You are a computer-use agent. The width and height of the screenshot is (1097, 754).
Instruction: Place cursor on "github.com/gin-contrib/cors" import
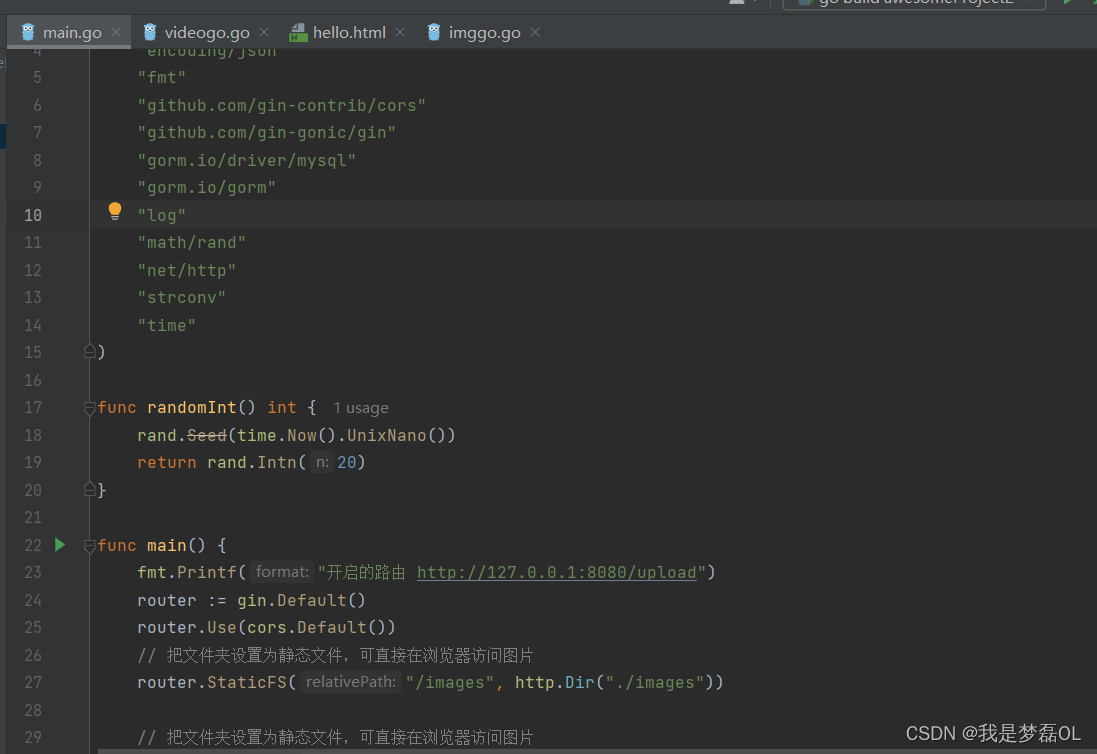click(282, 106)
